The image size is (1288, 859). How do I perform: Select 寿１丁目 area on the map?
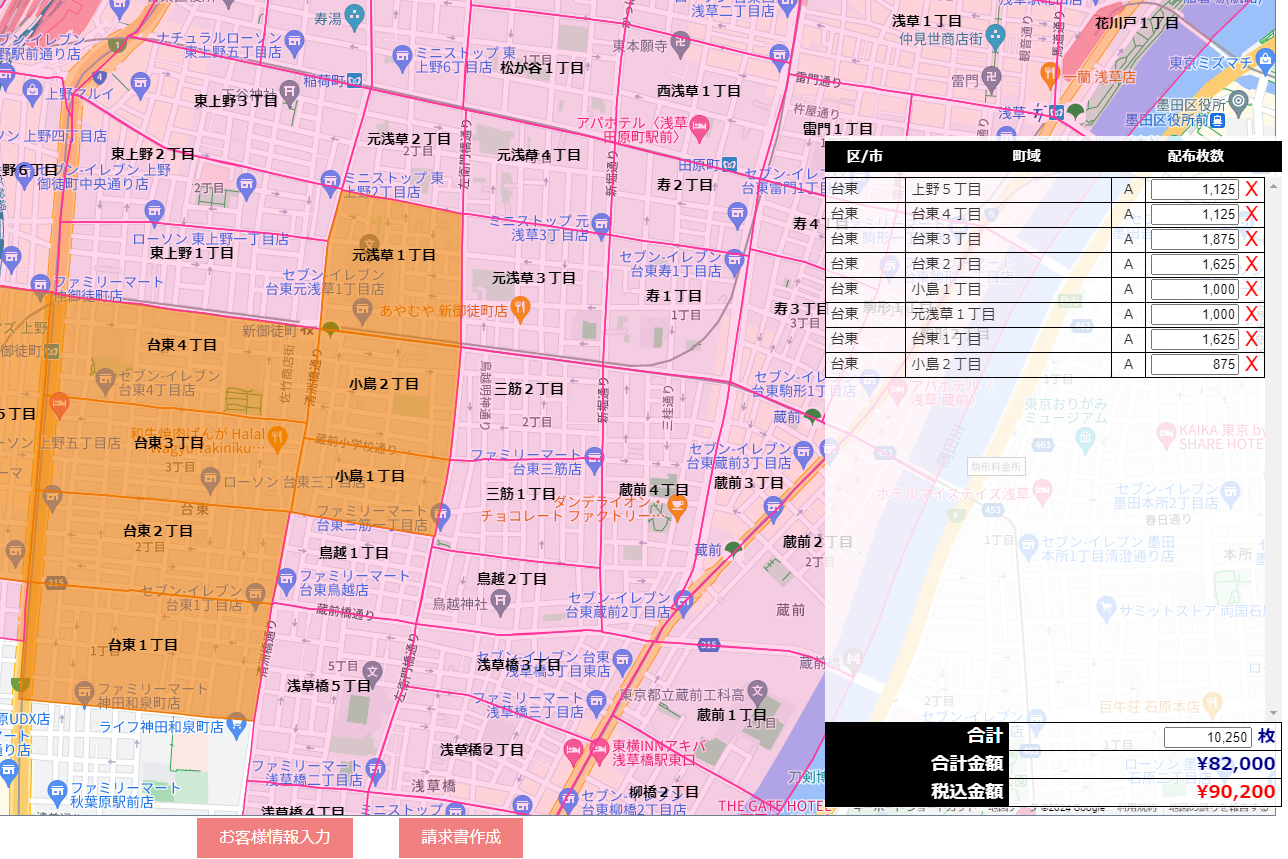point(673,295)
